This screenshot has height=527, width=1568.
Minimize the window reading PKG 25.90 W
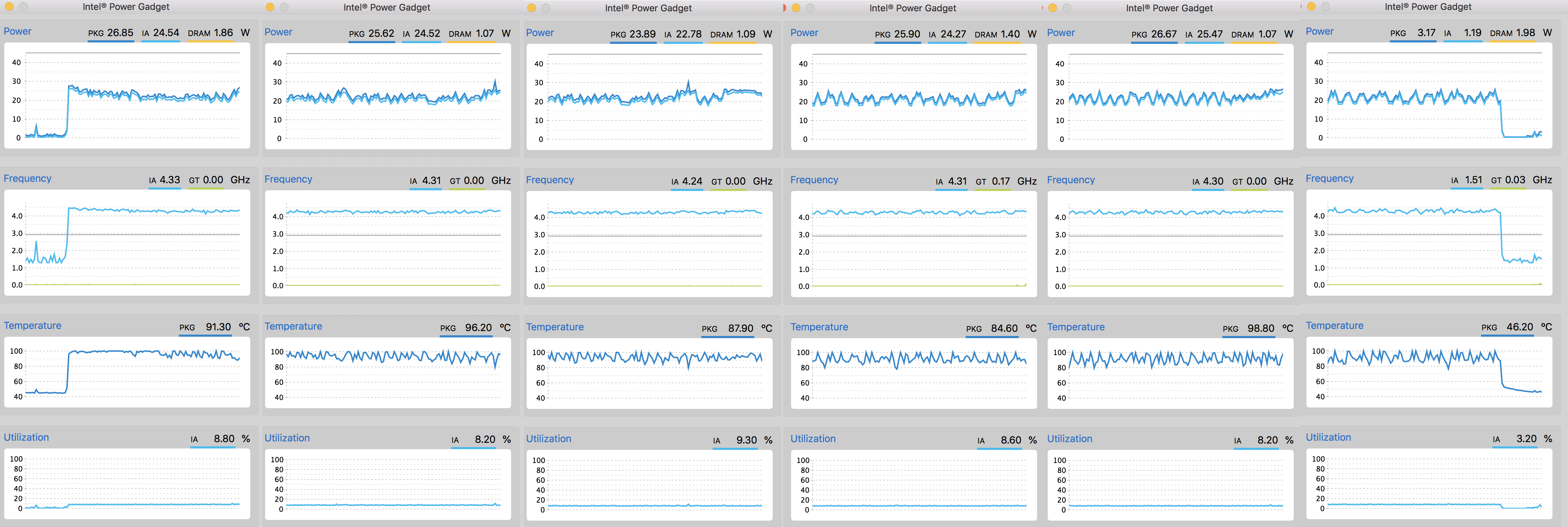click(796, 8)
